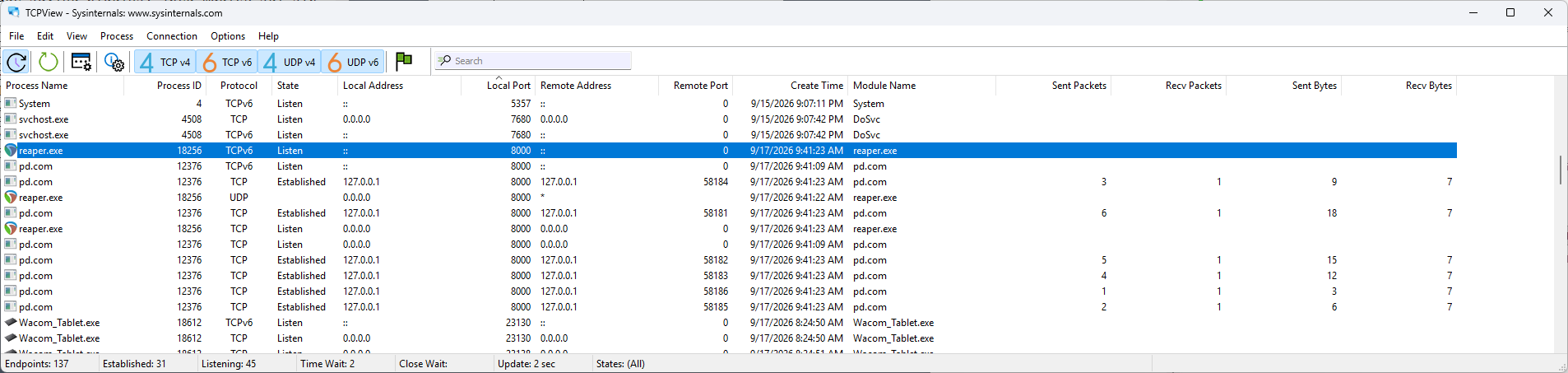Select svchost.exe TCP row on 0.0.0.0
The width and height of the screenshot is (1568, 373).
coord(729,119)
